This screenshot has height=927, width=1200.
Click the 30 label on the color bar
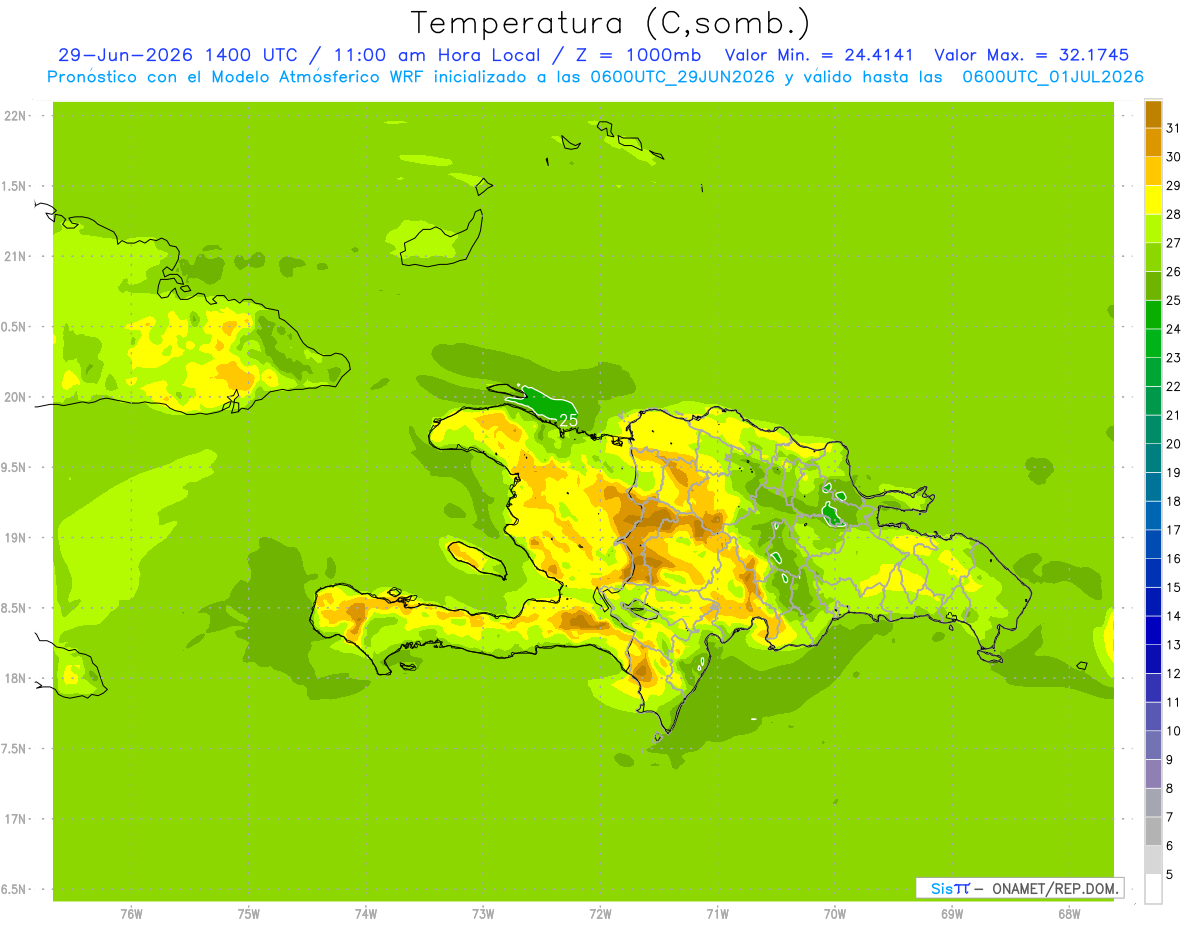(x=1174, y=157)
